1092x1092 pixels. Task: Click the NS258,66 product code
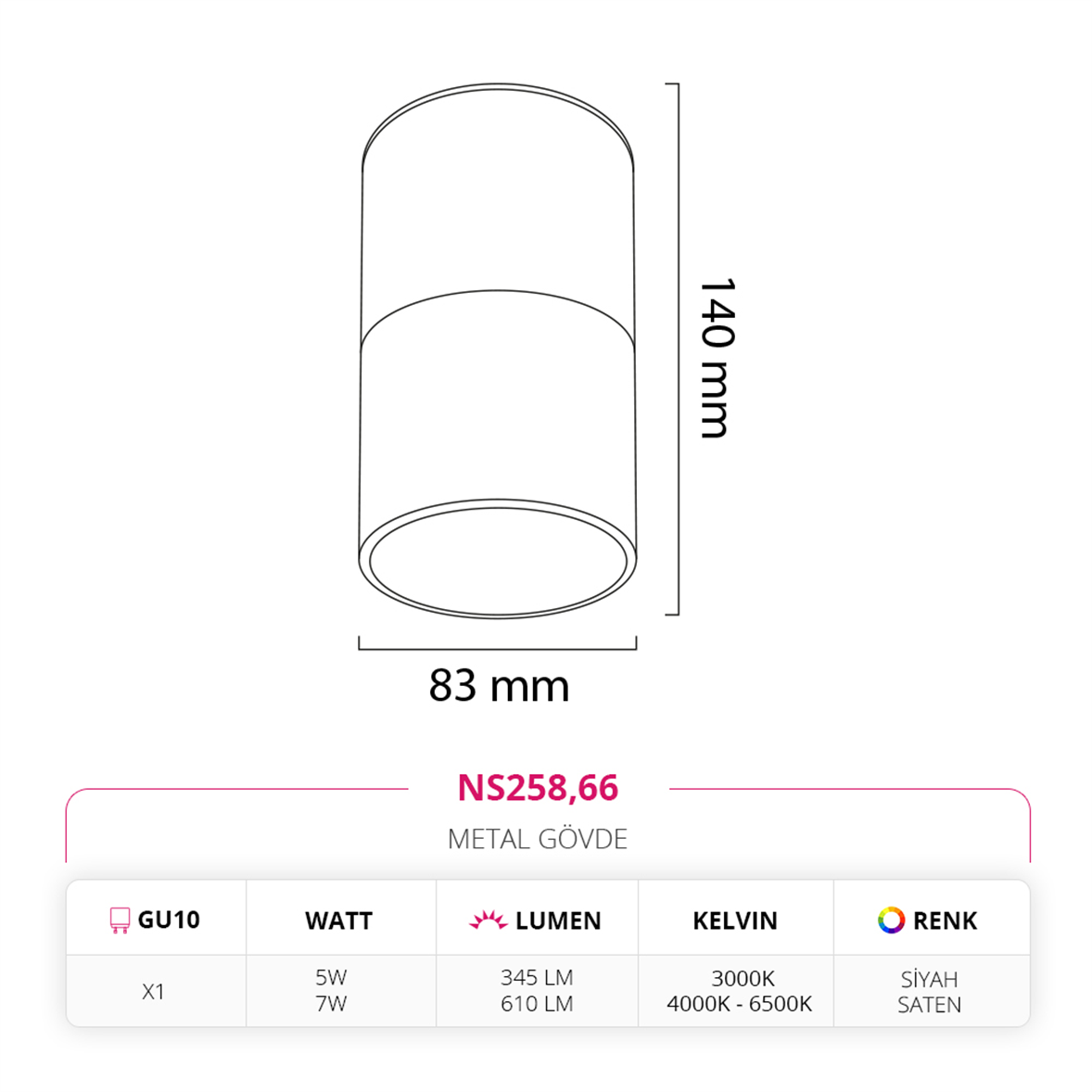pos(538,788)
